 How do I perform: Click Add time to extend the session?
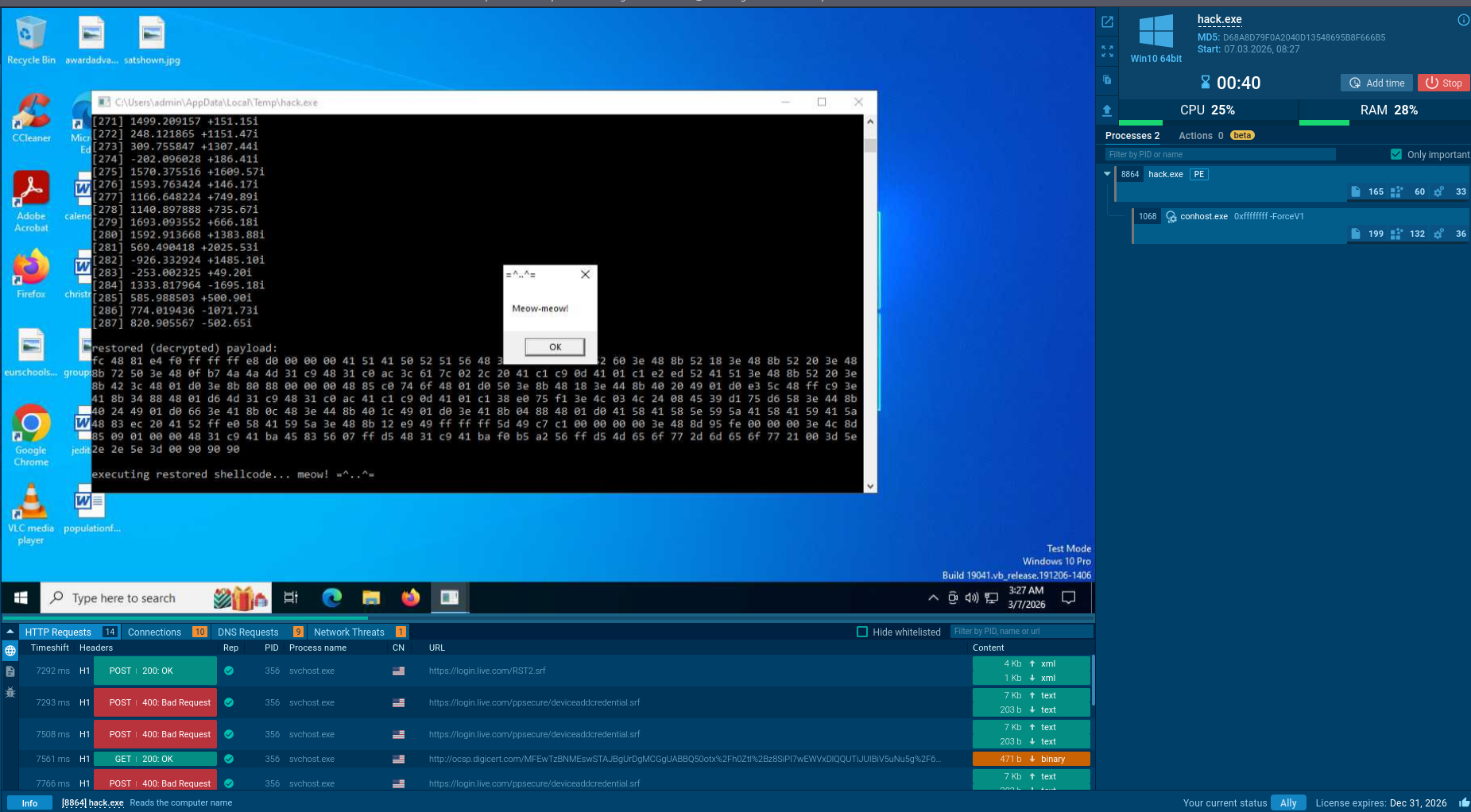(x=1376, y=83)
